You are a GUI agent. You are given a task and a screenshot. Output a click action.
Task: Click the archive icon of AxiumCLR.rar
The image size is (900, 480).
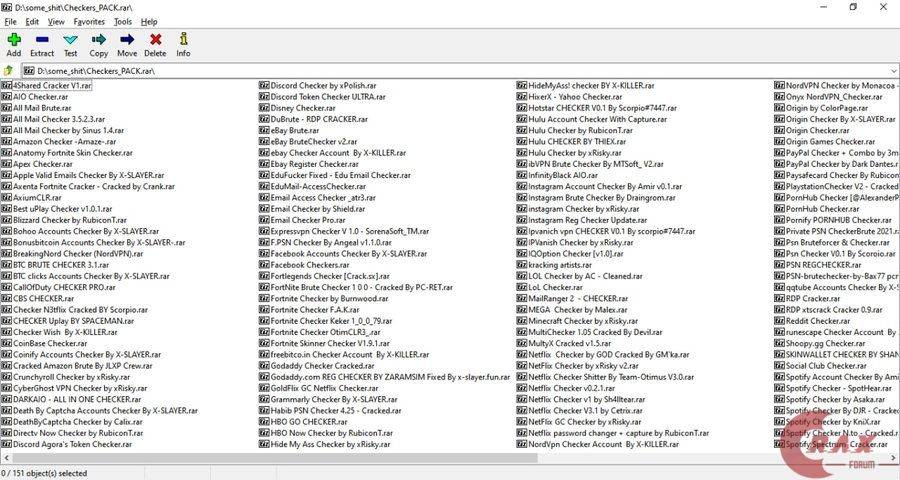[6, 198]
